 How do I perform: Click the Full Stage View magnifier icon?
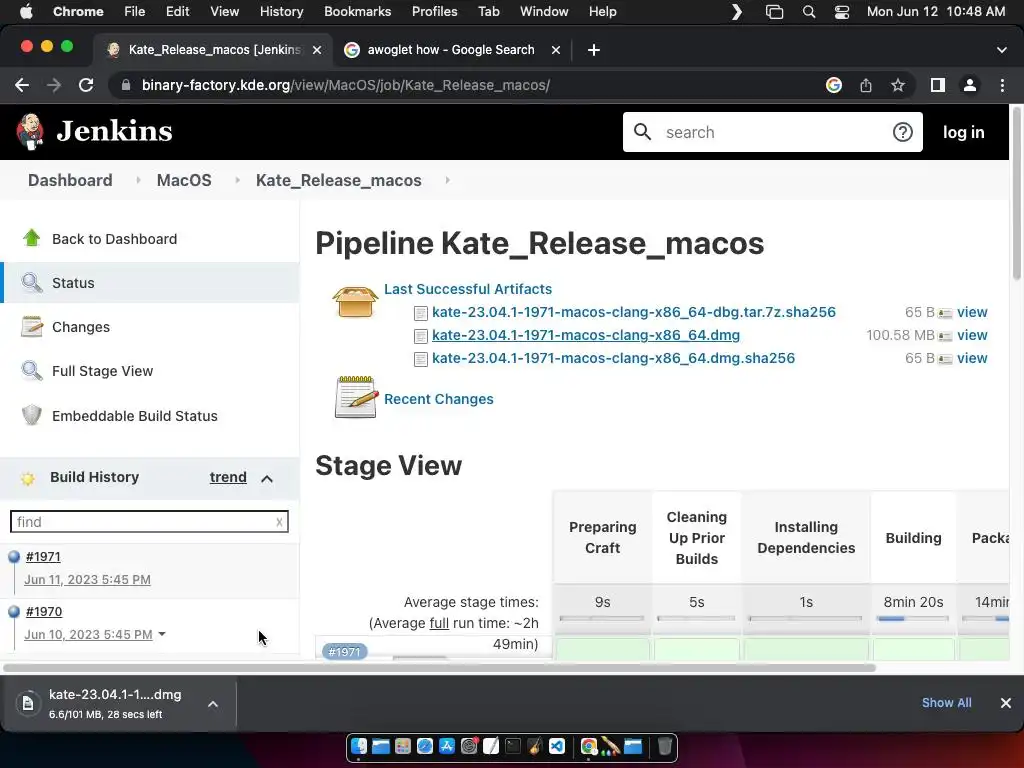[31, 371]
